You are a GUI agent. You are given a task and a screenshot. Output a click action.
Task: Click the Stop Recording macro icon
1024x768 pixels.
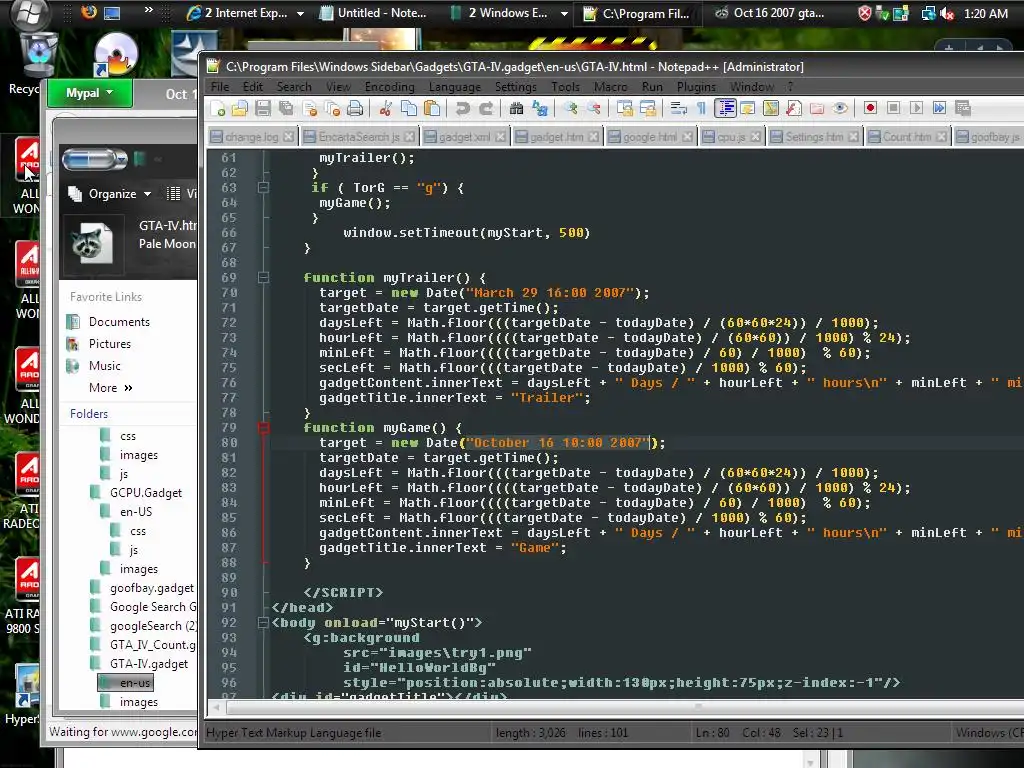pos(893,108)
